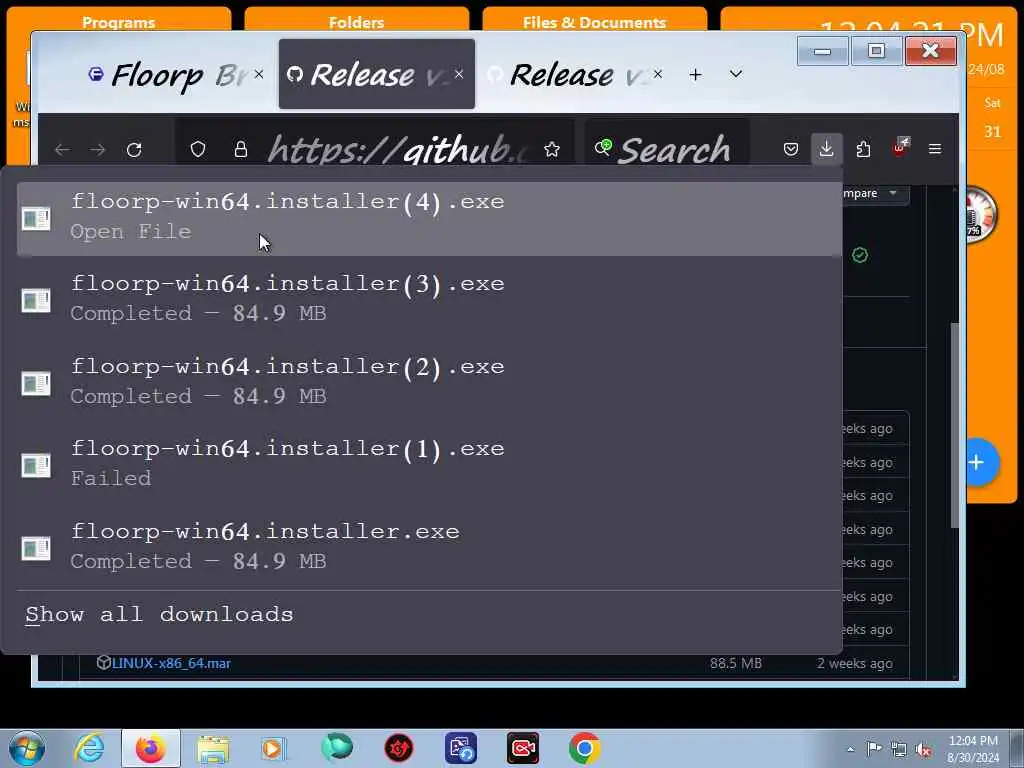Select floorp-win64.installer(2).exe download entry
The image size is (1024, 768).
[429, 382]
